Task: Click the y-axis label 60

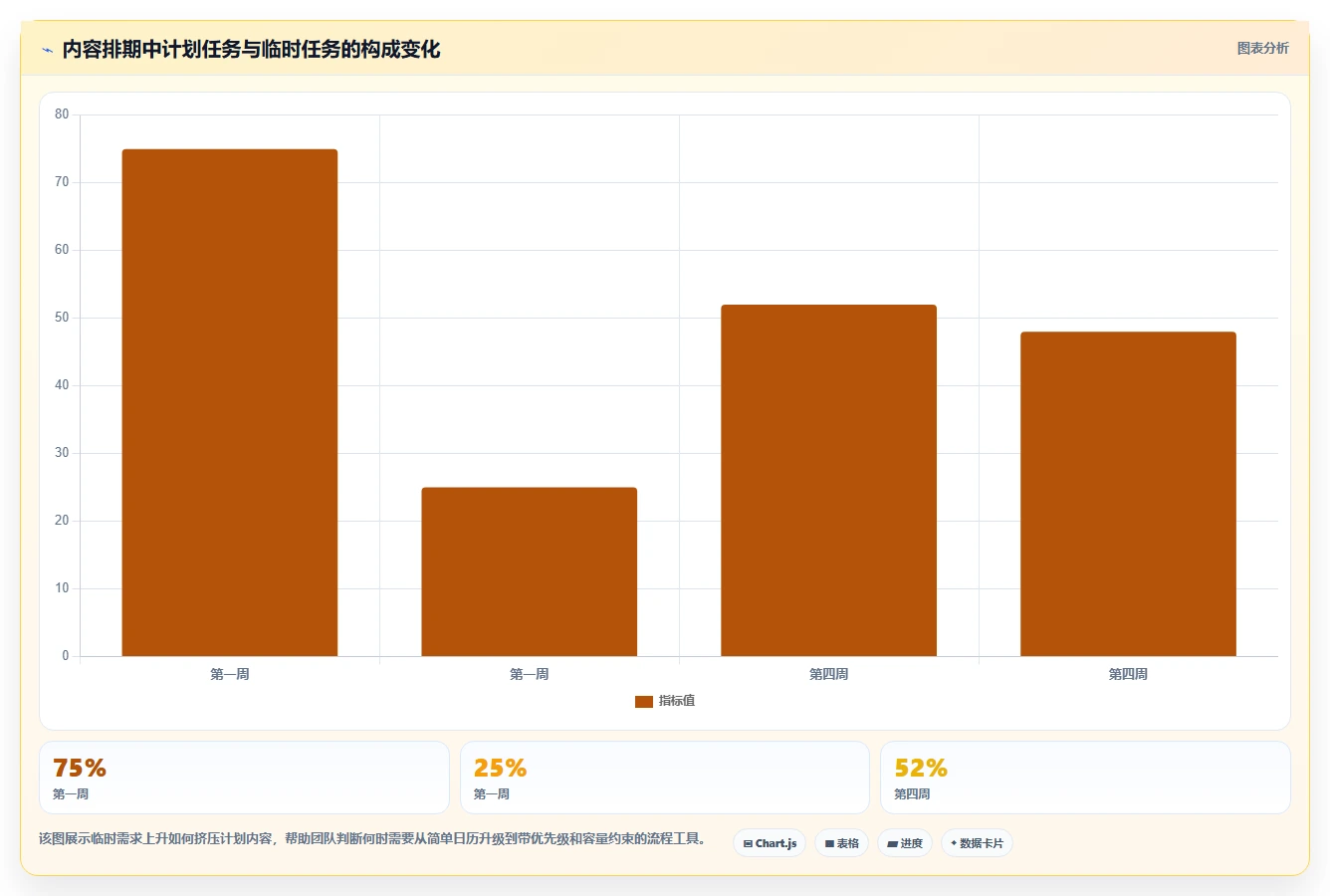Action: [x=62, y=250]
